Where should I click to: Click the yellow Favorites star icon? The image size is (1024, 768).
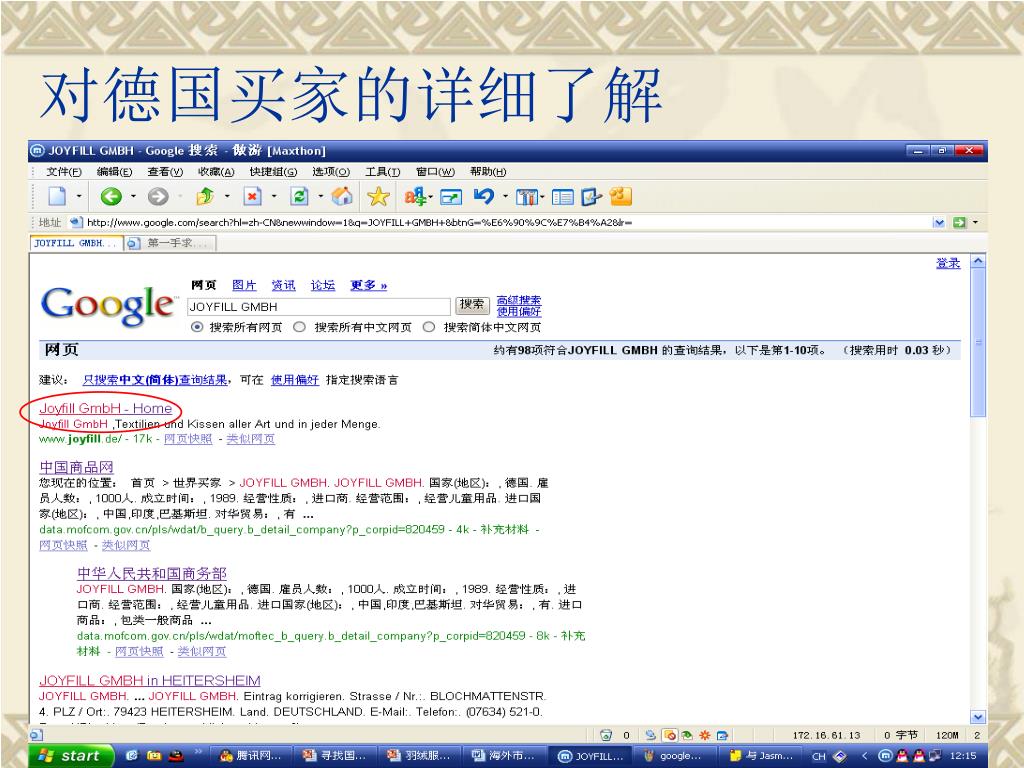(x=378, y=196)
